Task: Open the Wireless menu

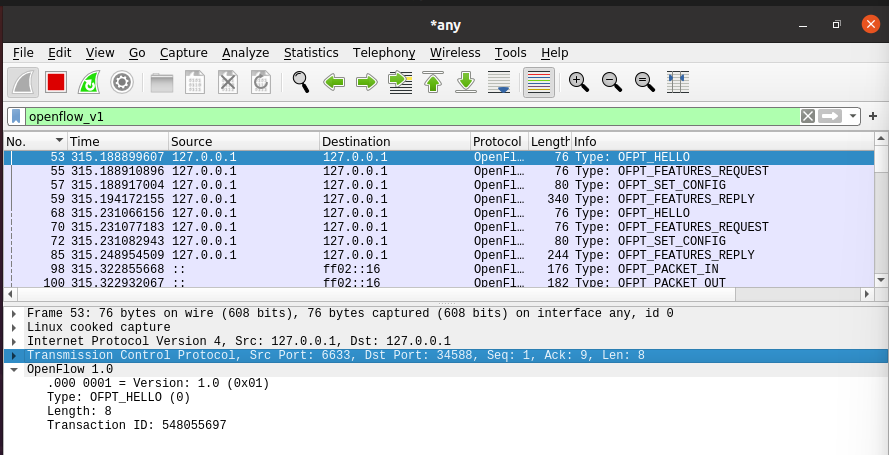Action: coord(455,53)
